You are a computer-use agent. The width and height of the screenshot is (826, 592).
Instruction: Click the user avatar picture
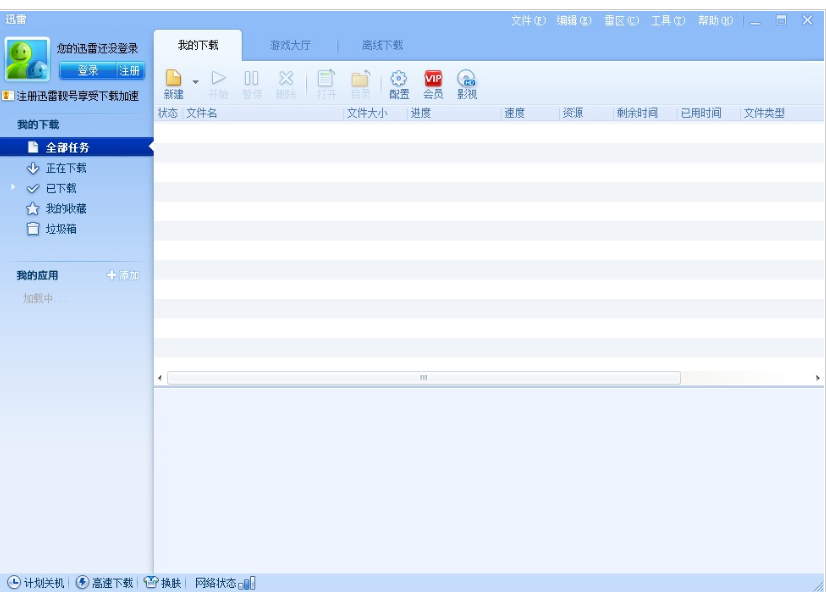[27, 60]
